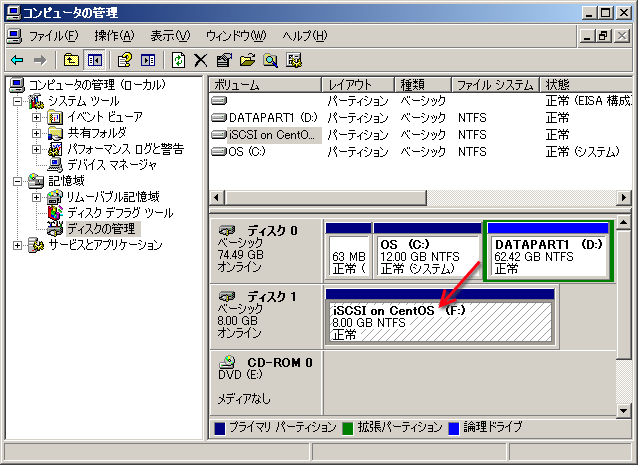Click the プライマリ パーティション legend swatch
Screen dimensions: 638x465
[x=220, y=428]
